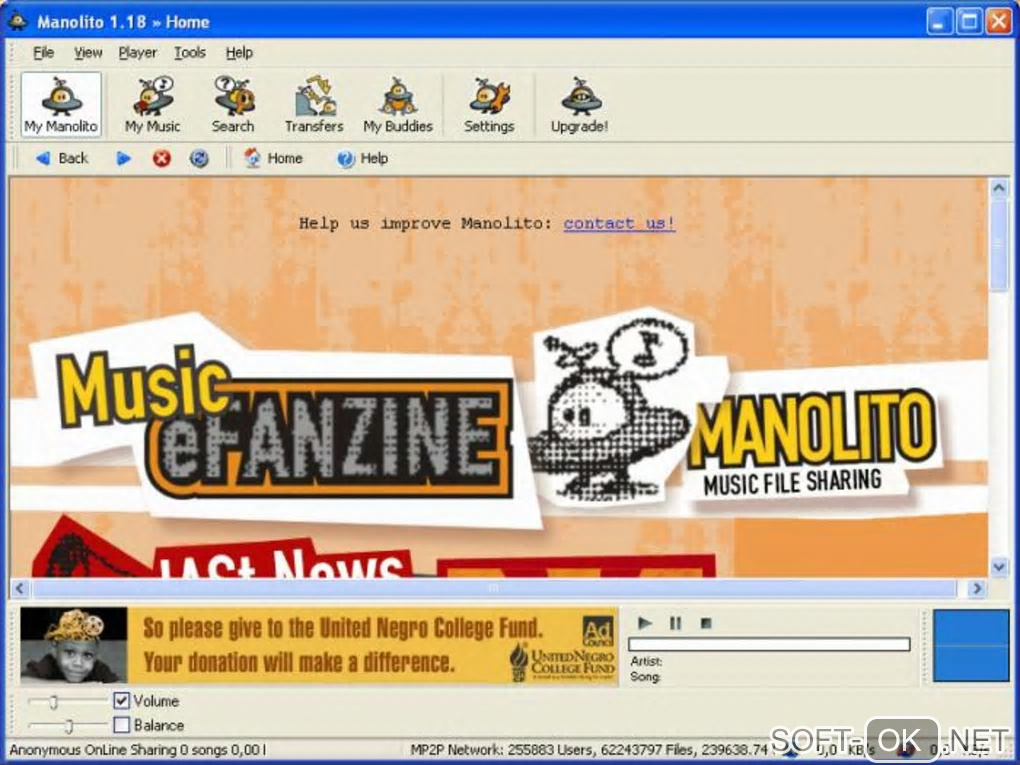This screenshot has width=1020, height=765.
Task: Open the View menu
Action: pyautogui.click(x=88, y=53)
